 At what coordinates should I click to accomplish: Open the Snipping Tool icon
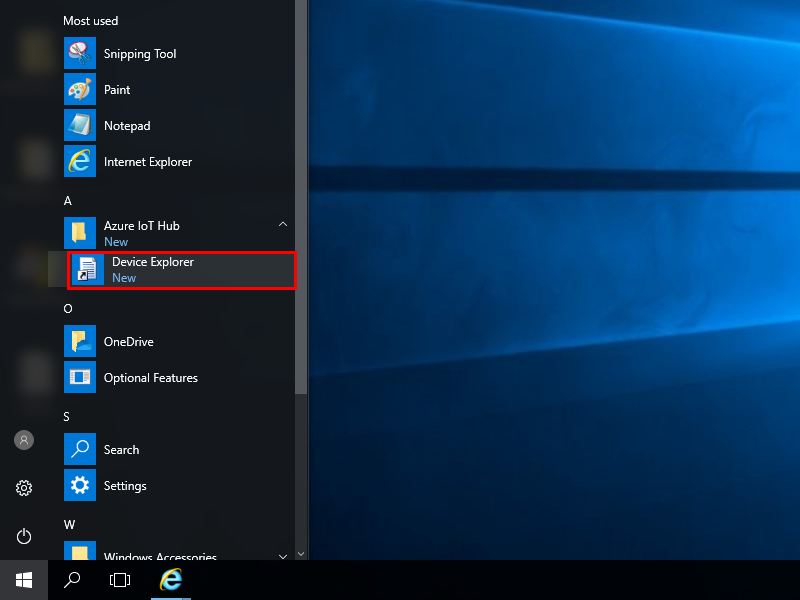coord(80,54)
